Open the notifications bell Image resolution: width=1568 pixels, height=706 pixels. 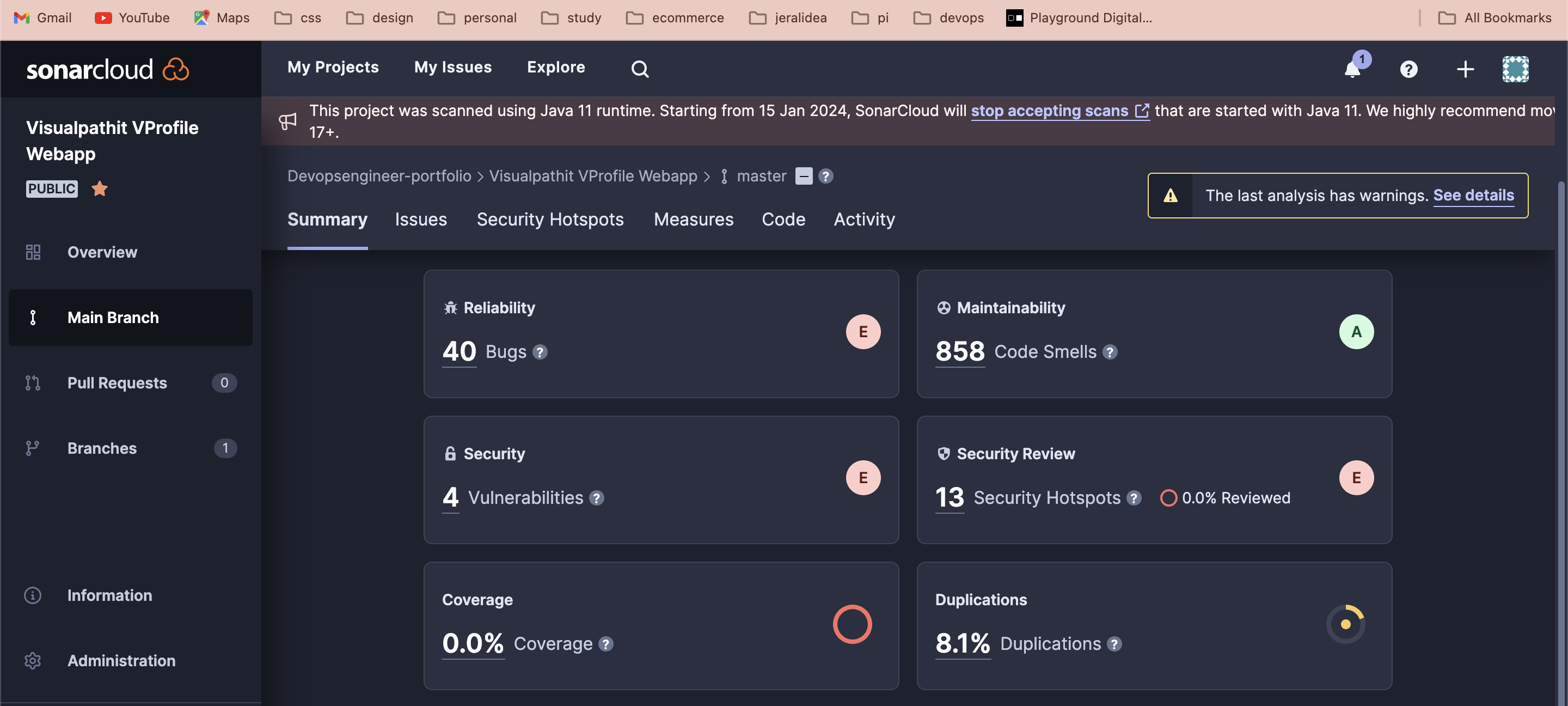[1352, 69]
